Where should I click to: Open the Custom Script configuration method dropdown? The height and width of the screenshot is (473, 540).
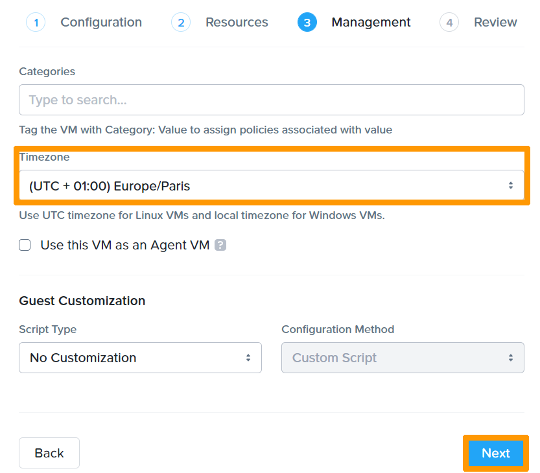click(403, 358)
